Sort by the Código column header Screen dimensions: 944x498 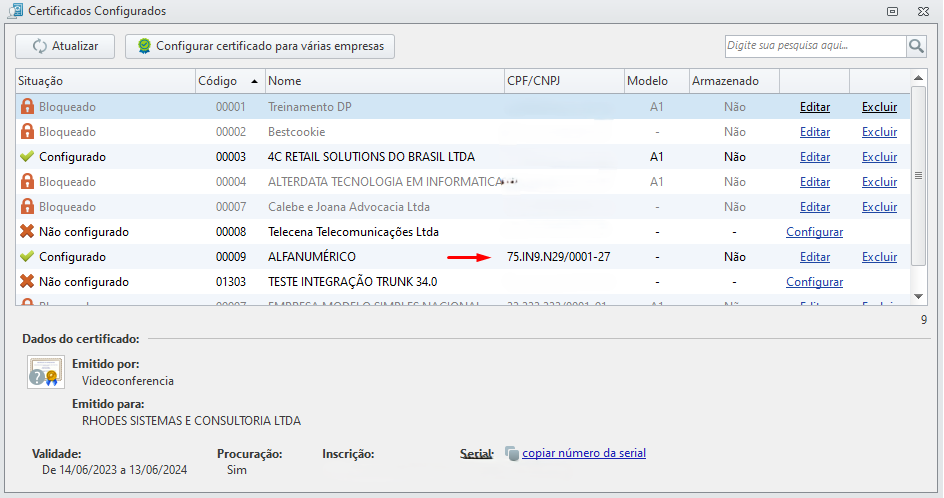(231, 81)
